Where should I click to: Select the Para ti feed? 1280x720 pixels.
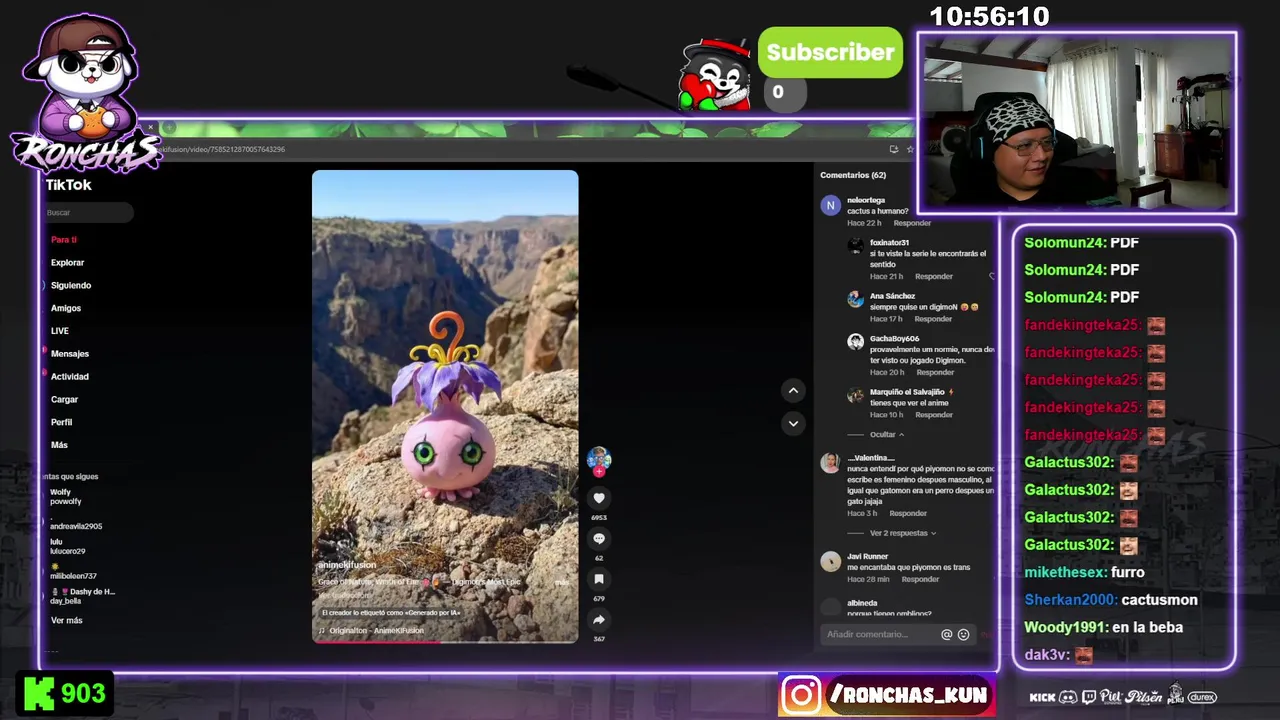pyautogui.click(x=64, y=240)
